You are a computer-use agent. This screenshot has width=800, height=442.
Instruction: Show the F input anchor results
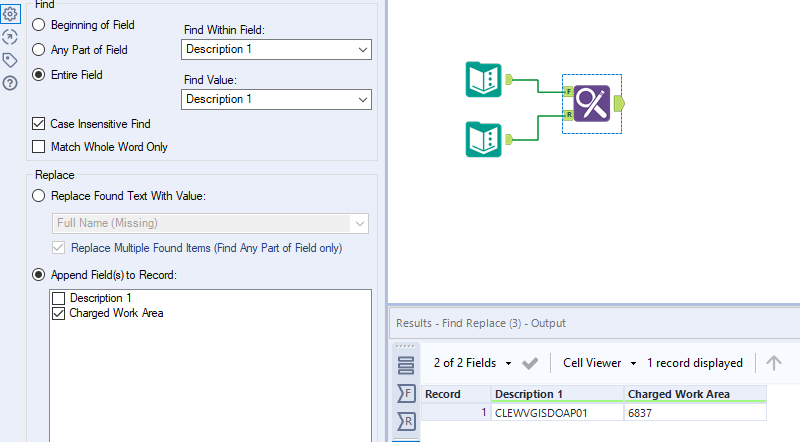[x=406, y=393]
